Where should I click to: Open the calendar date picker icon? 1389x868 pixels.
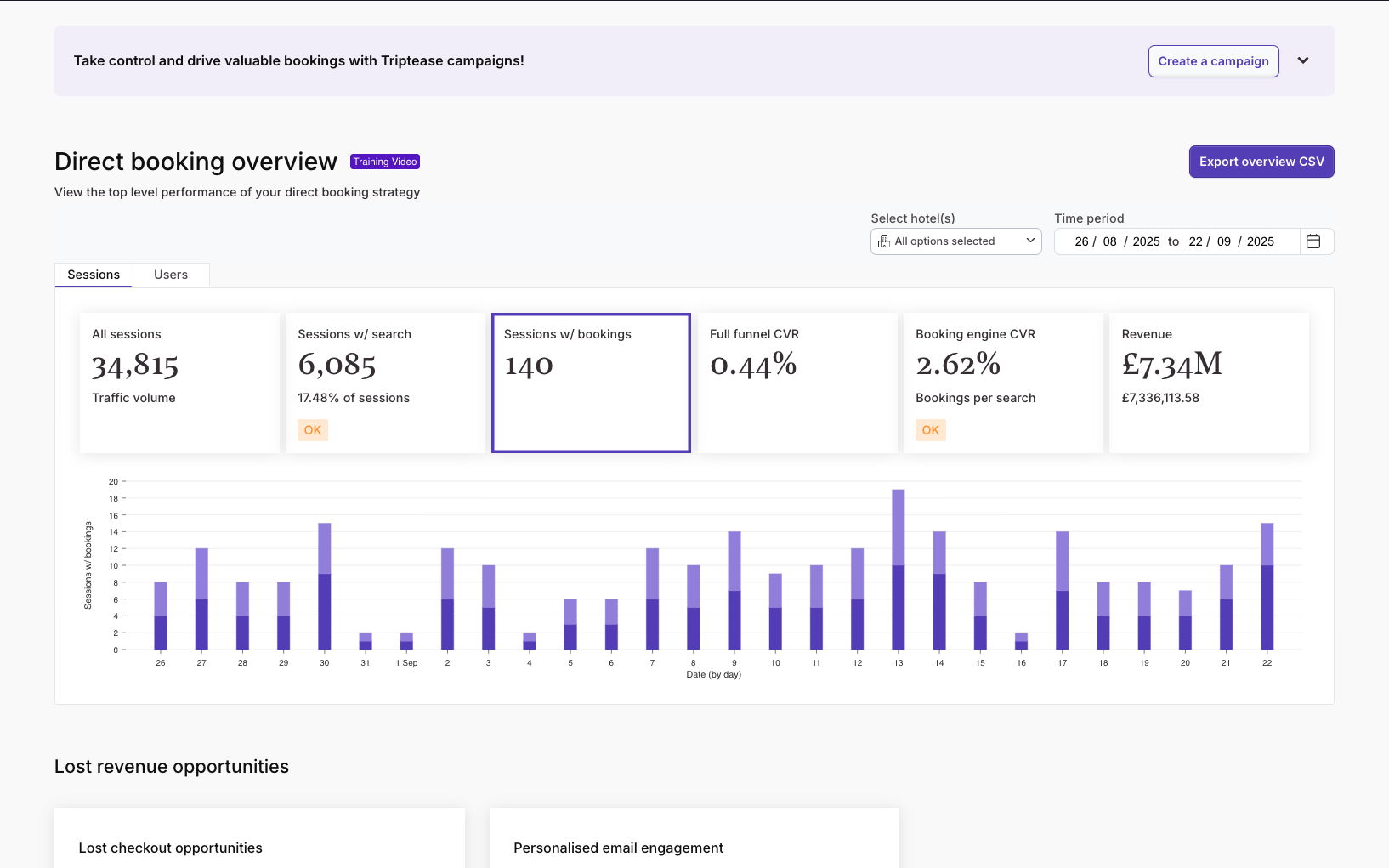pyautogui.click(x=1312, y=241)
